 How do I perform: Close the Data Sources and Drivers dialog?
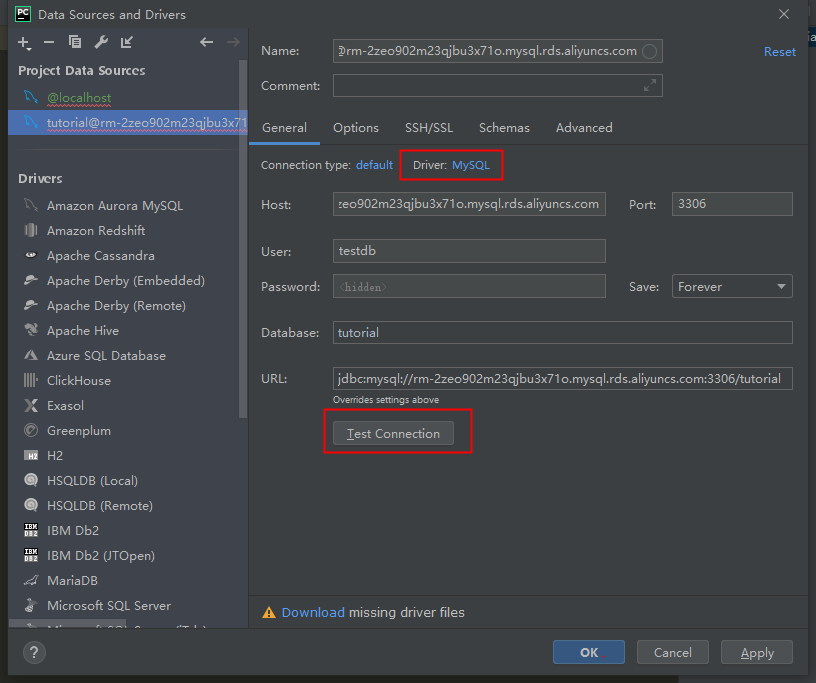point(783,14)
